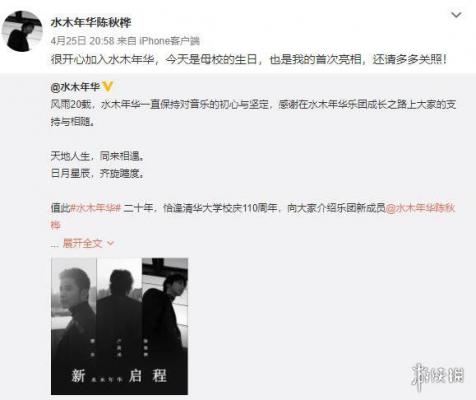Click the right portrait panel of the poster
Viewport: 476px width, 400px height.
(x=165, y=326)
